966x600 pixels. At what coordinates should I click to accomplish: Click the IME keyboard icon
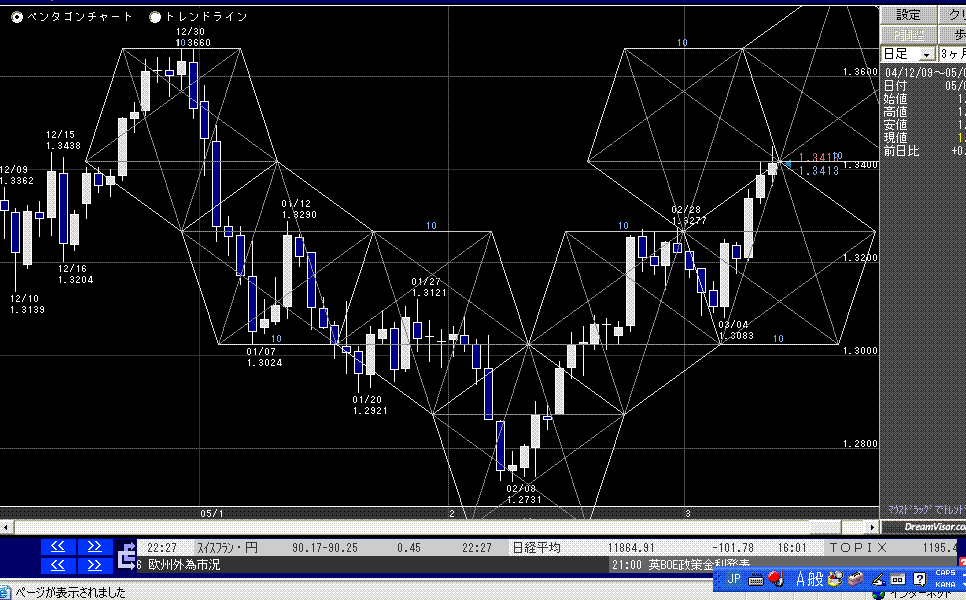pyautogui.click(x=756, y=579)
